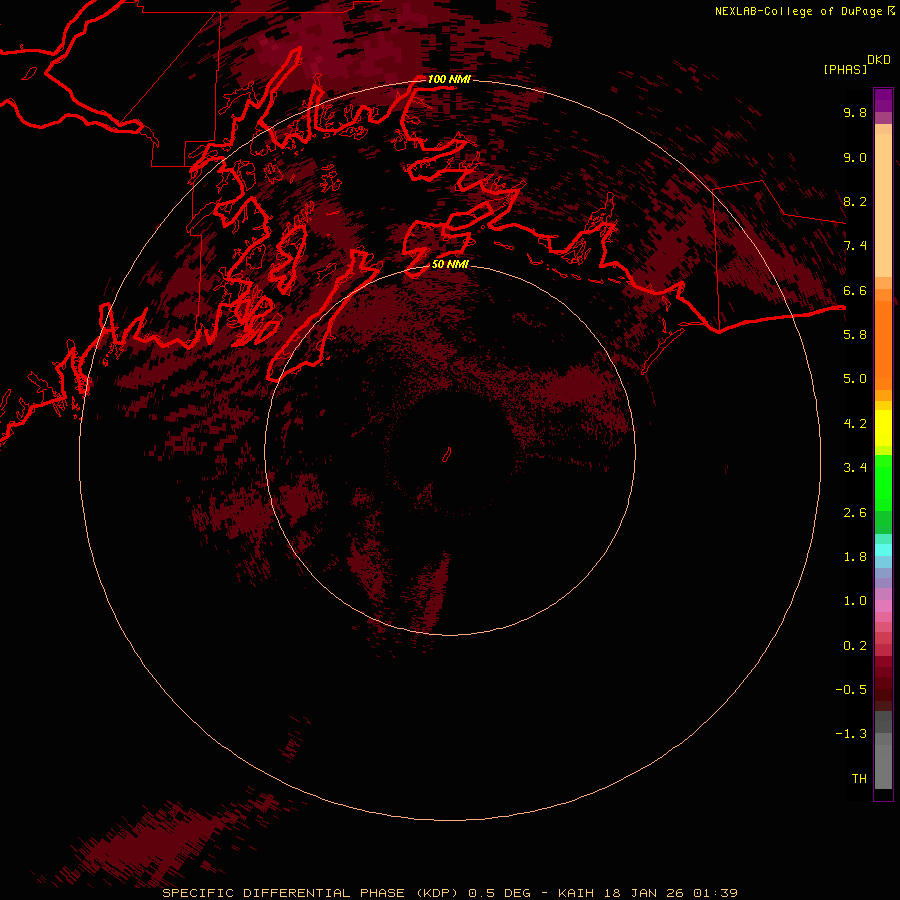Click the -1.3 scale label
900x900 pixels.
tap(851, 734)
